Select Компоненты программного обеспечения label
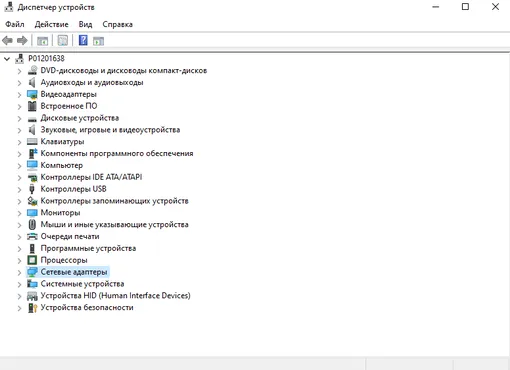The width and height of the screenshot is (510, 370). pos(117,153)
